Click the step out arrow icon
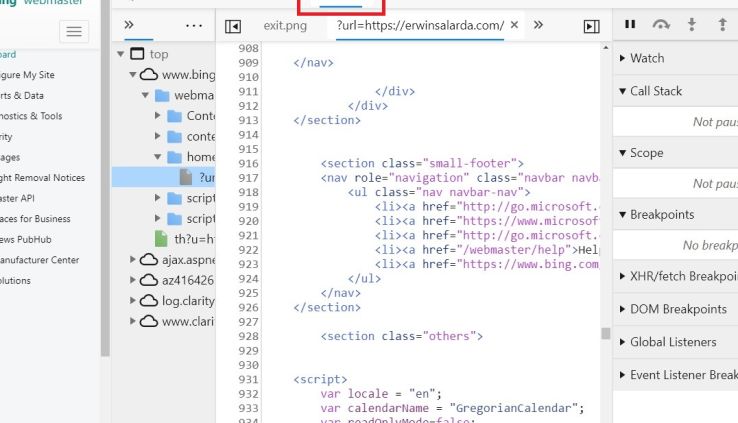The width and height of the screenshot is (738, 423). tap(722, 25)
